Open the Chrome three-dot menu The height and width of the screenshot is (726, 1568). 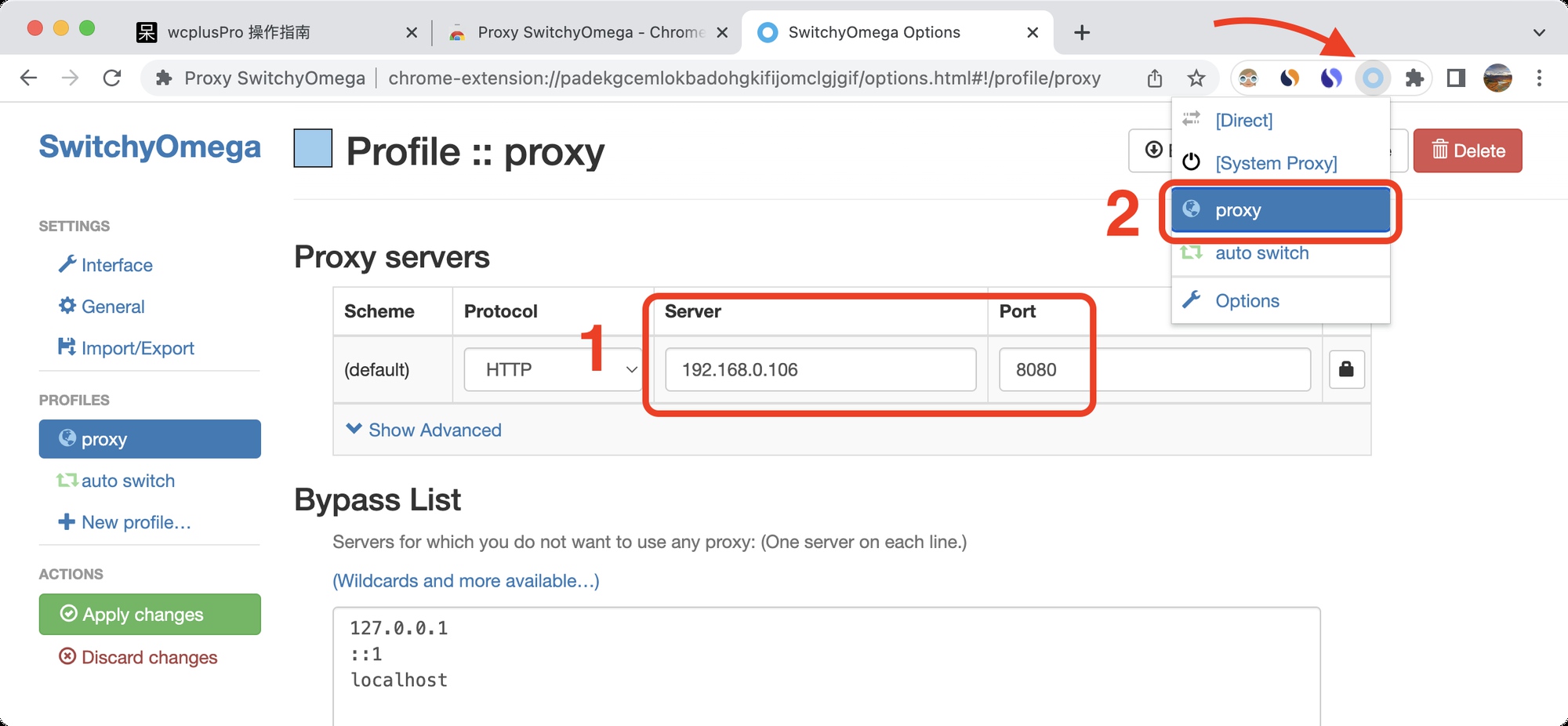pos(1539,78)
